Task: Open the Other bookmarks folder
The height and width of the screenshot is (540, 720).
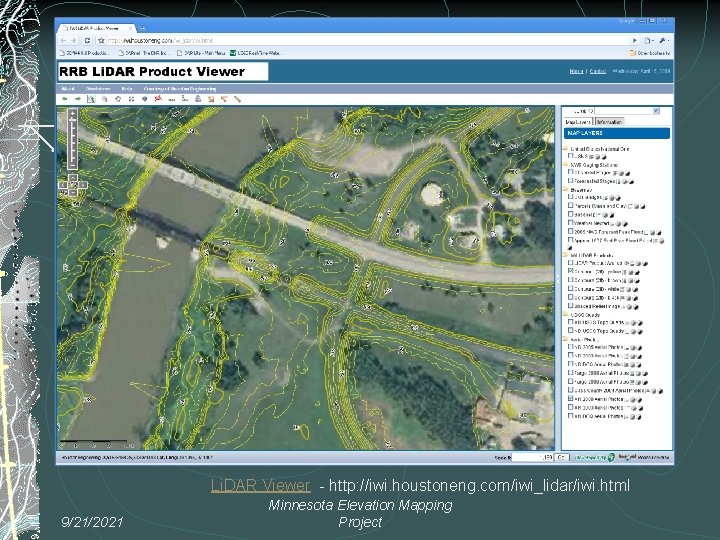Action: point(650,53)
